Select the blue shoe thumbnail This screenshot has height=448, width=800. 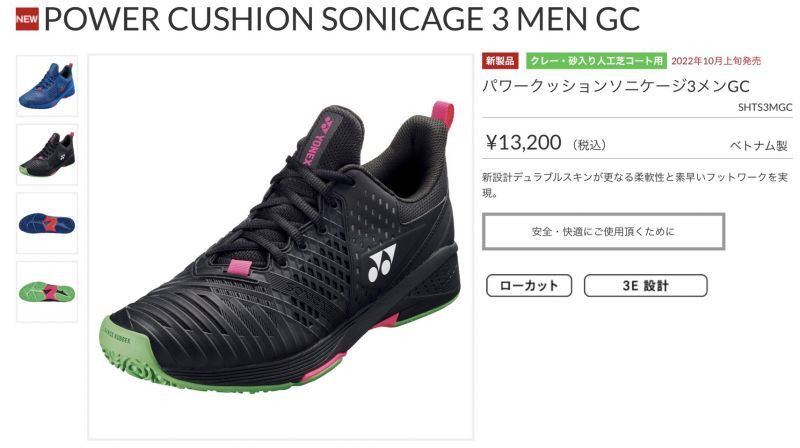(x=47, y=86)
